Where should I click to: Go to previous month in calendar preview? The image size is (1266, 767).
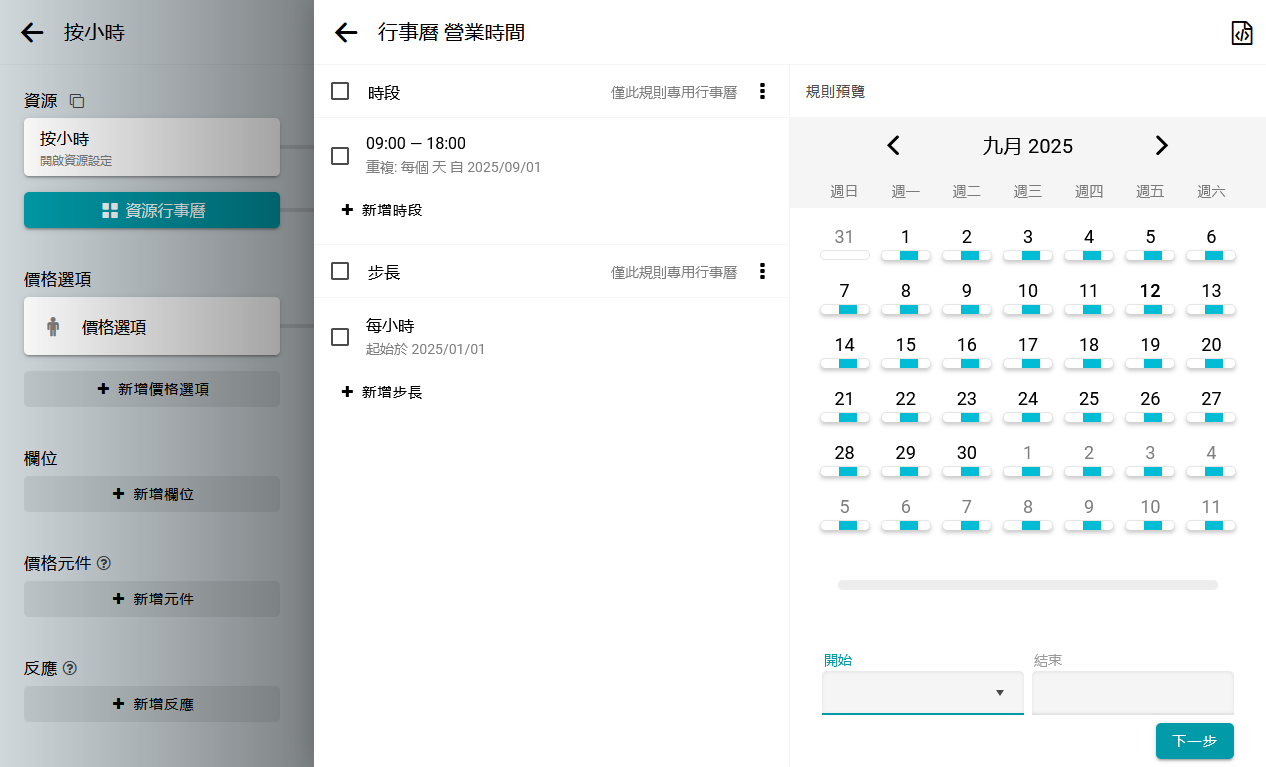(x=893, y=146)
